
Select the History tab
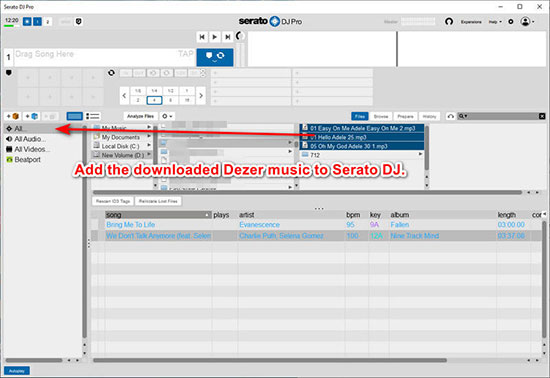(x=429, y=116)
